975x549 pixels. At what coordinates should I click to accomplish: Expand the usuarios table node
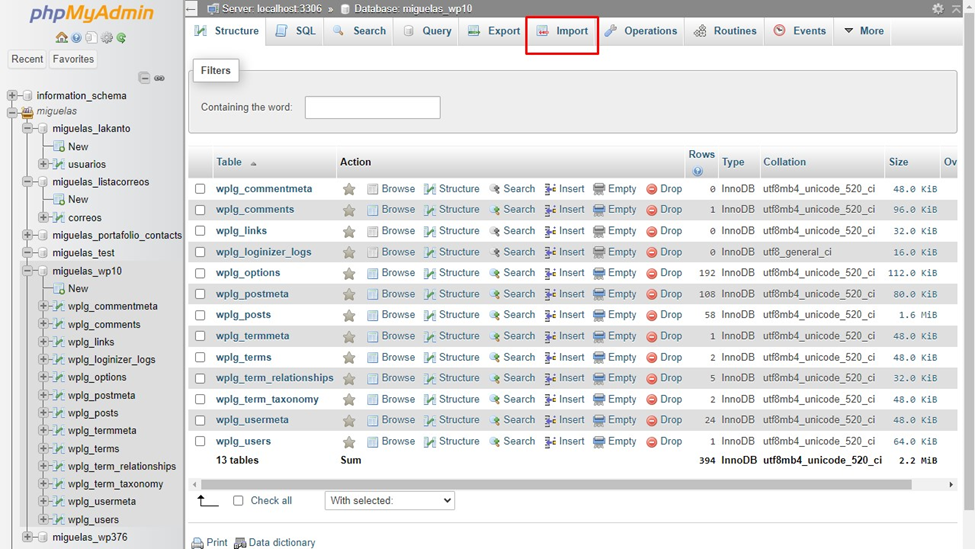pyautogui.click(x=43, y=164)
